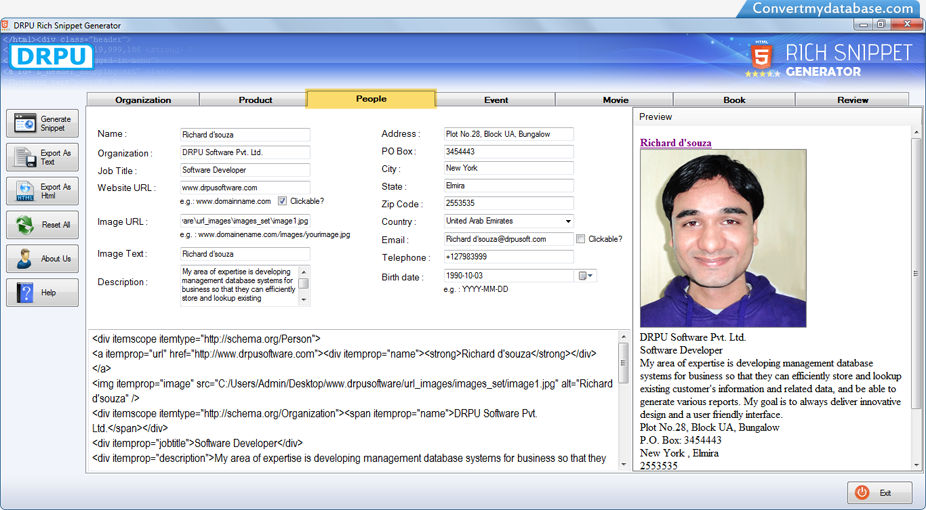Click the Preview panel scroll down arrow
Screen dimensions: 926x510
click(916, 465)
